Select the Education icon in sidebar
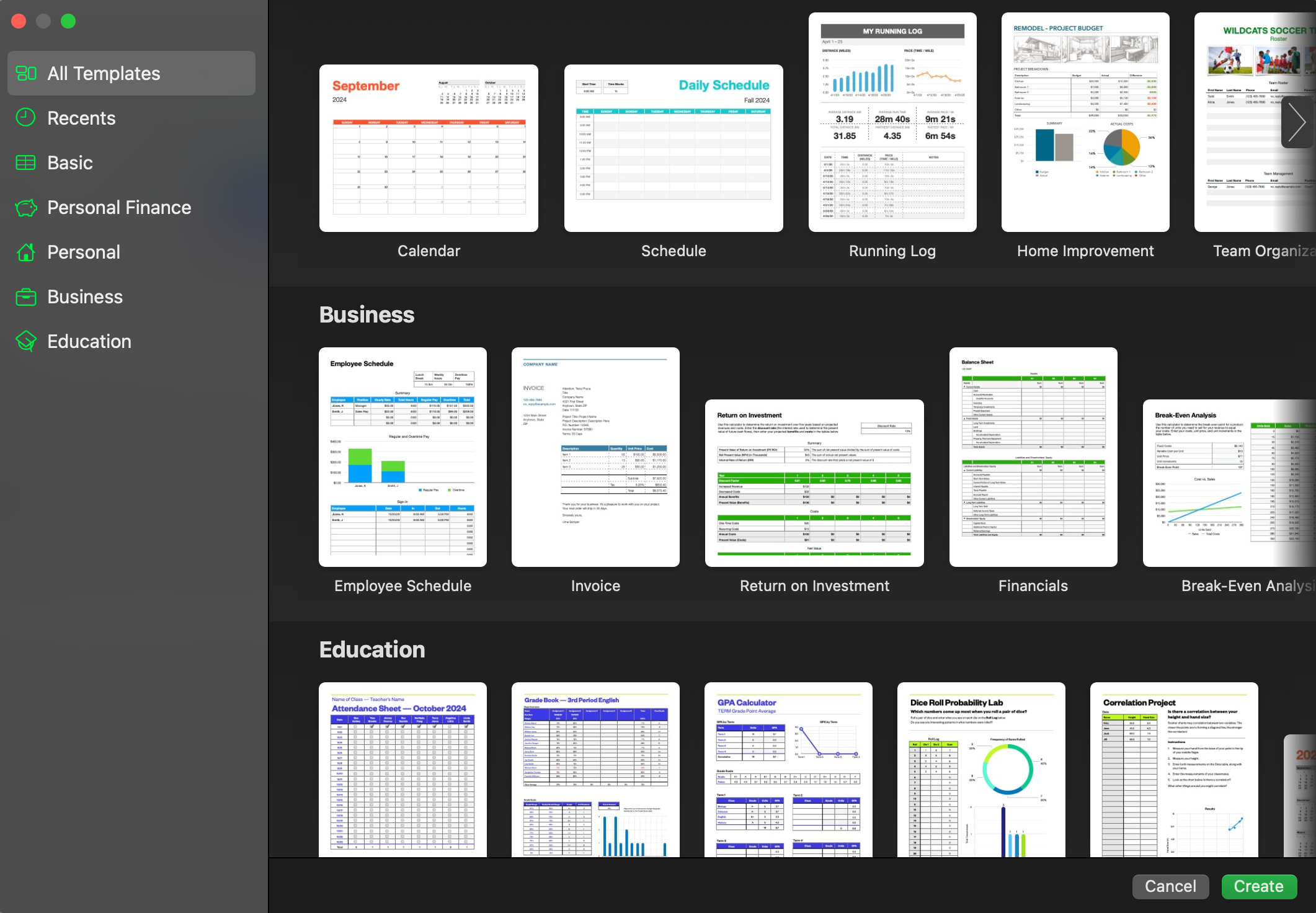Viewport: 1316px width, 913px height. (x=26, y=341)
